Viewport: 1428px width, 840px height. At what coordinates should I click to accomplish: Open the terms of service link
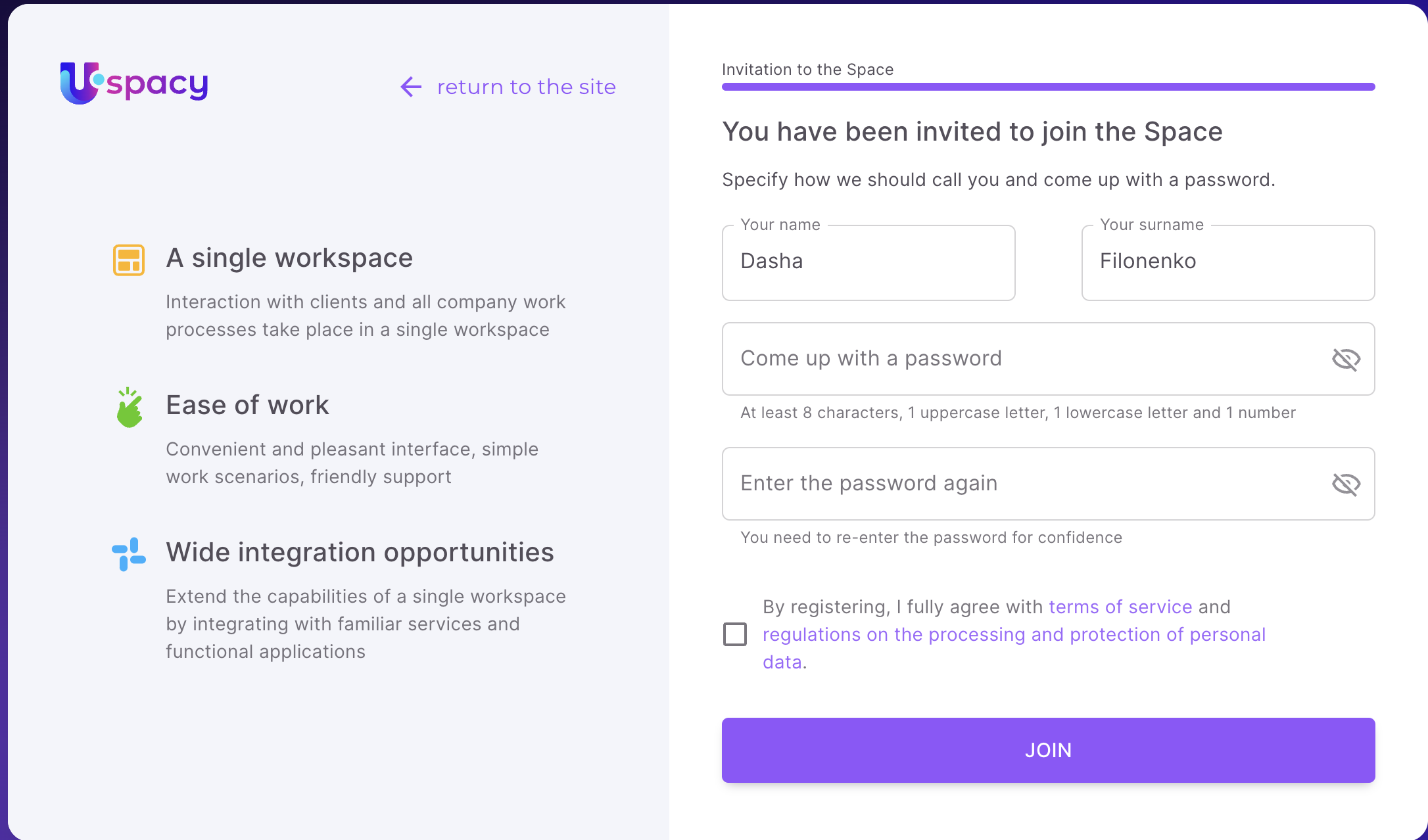[x=1120, y=607]
